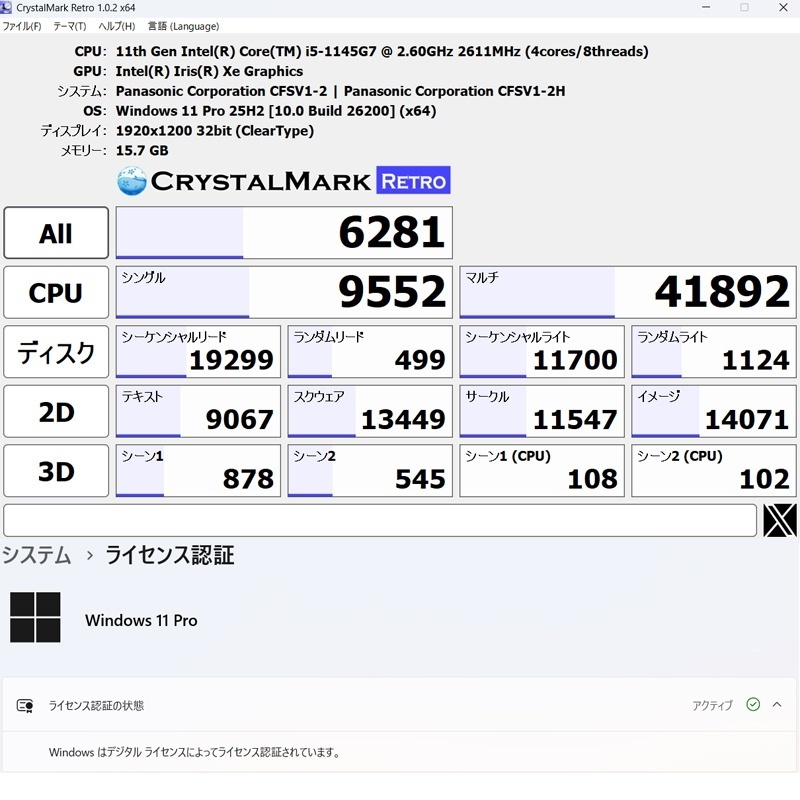Select the All score 6281 box
Viewport: 800px width, 800px height.
pos(284,233)
